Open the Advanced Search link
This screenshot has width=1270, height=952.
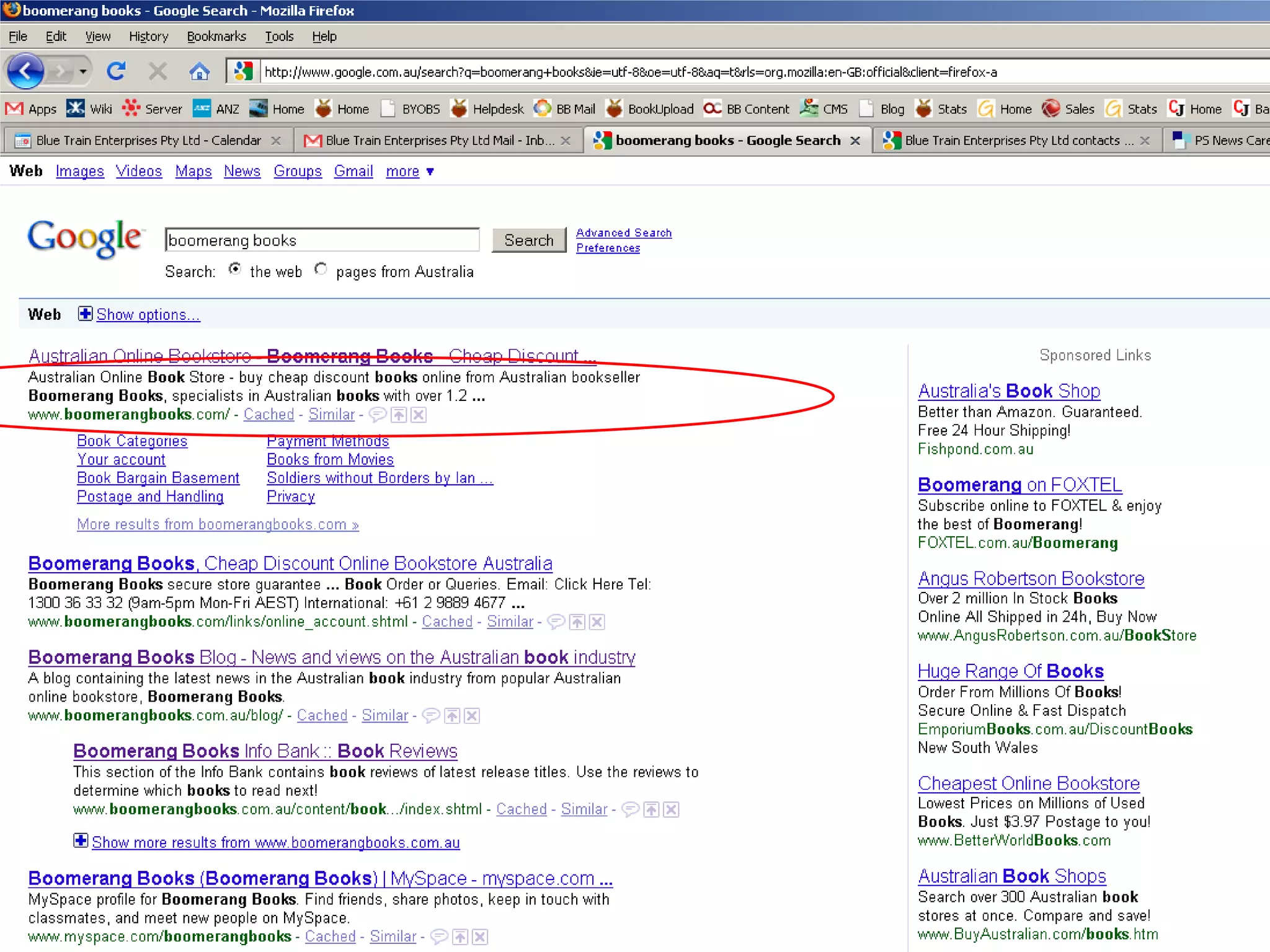623,233
